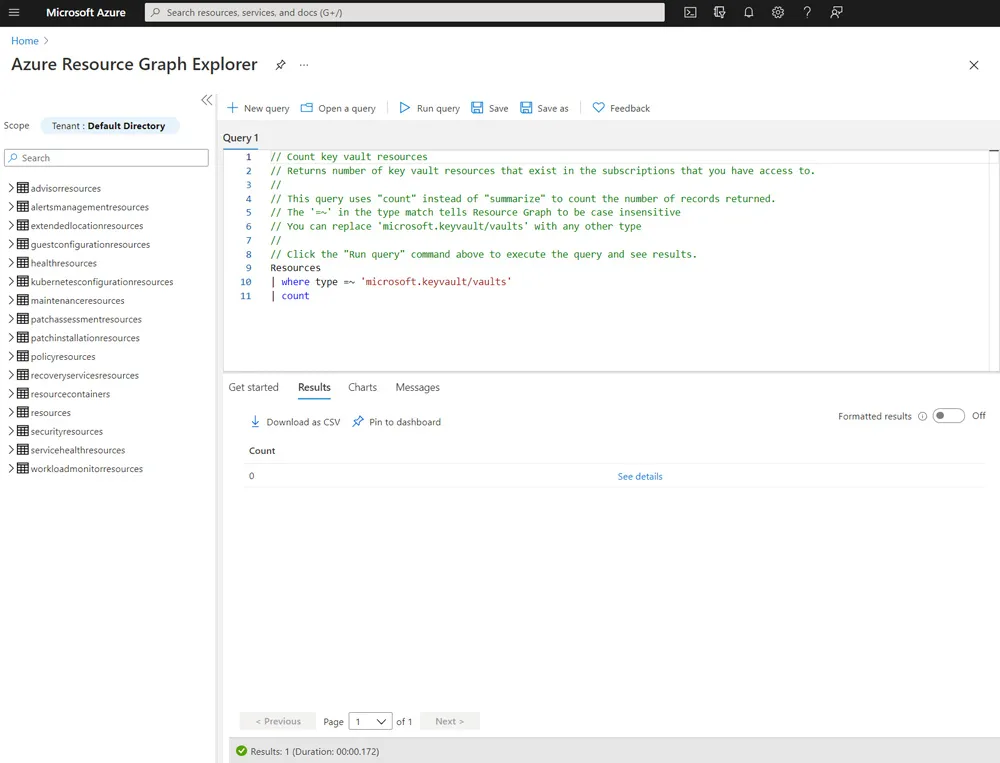Viewport: 1000px width, 763px height.
Task: Click the Save button
Action: 490,108
